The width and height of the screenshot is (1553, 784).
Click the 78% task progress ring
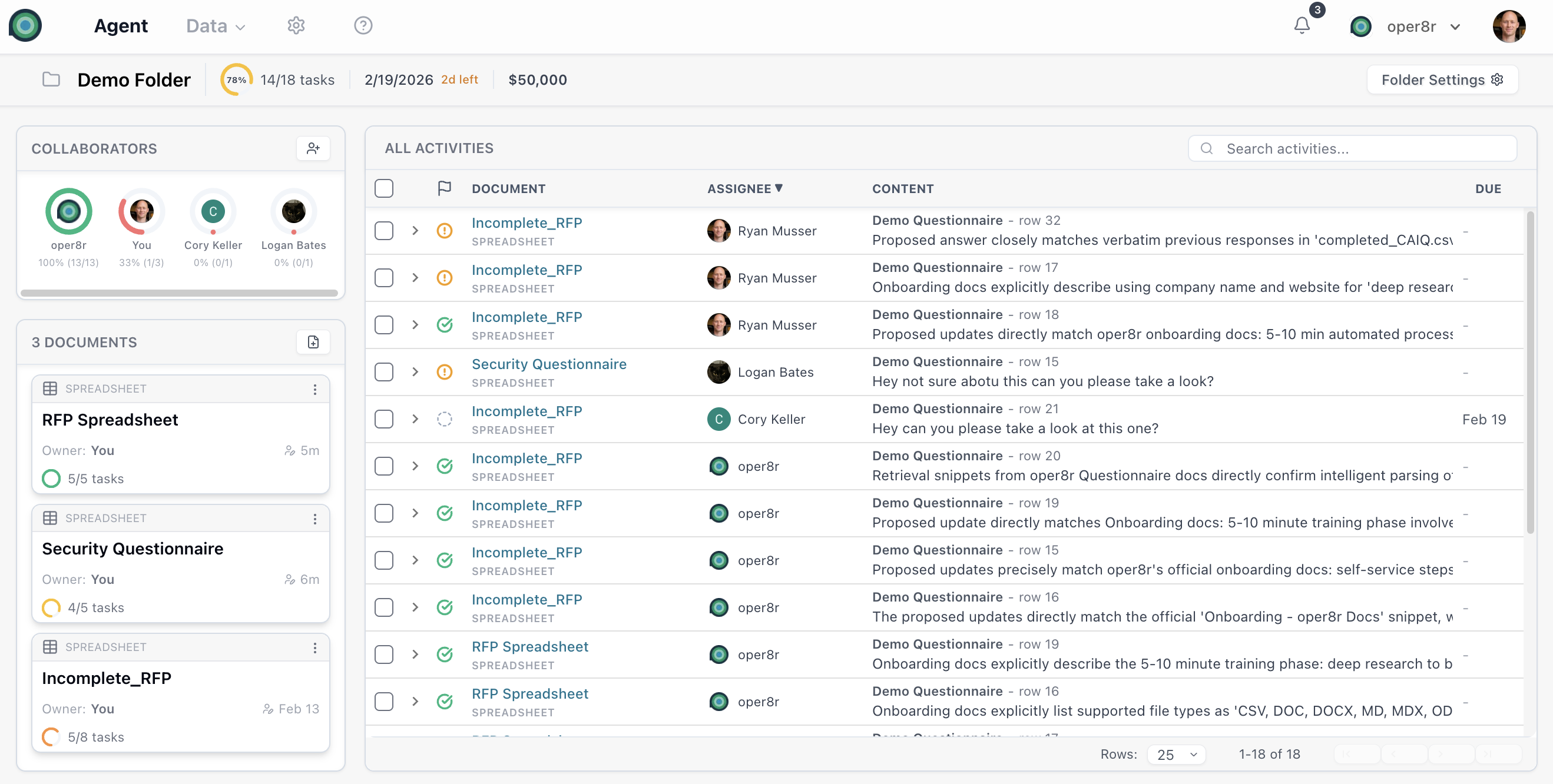coord(235,79)
